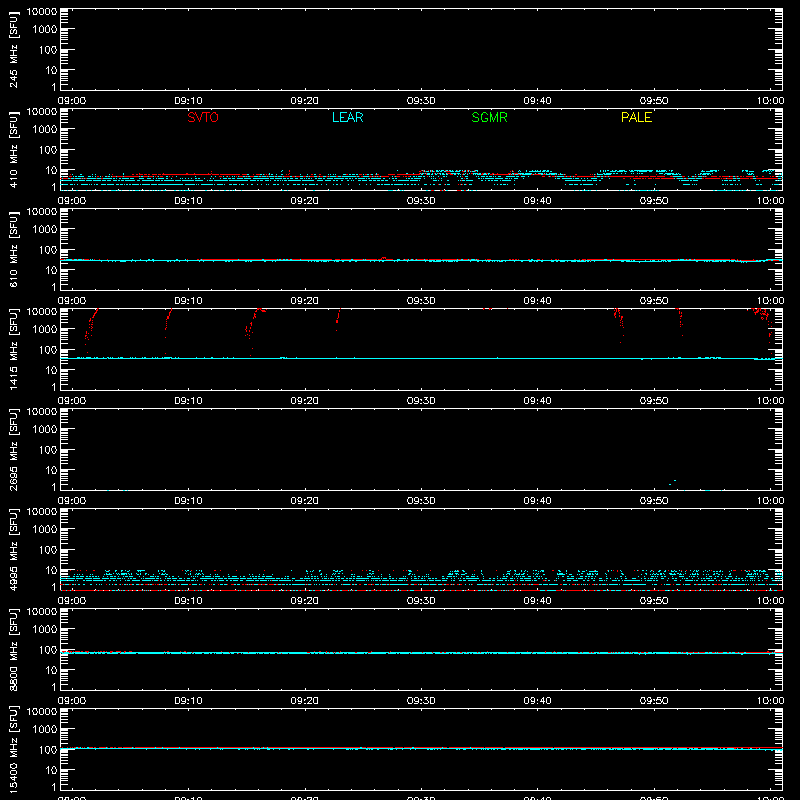The width and height of the screenshot is (800, 800).
Task: Click the 09:30 label below the 1415 MHz panel
Action: pos(421,401)
